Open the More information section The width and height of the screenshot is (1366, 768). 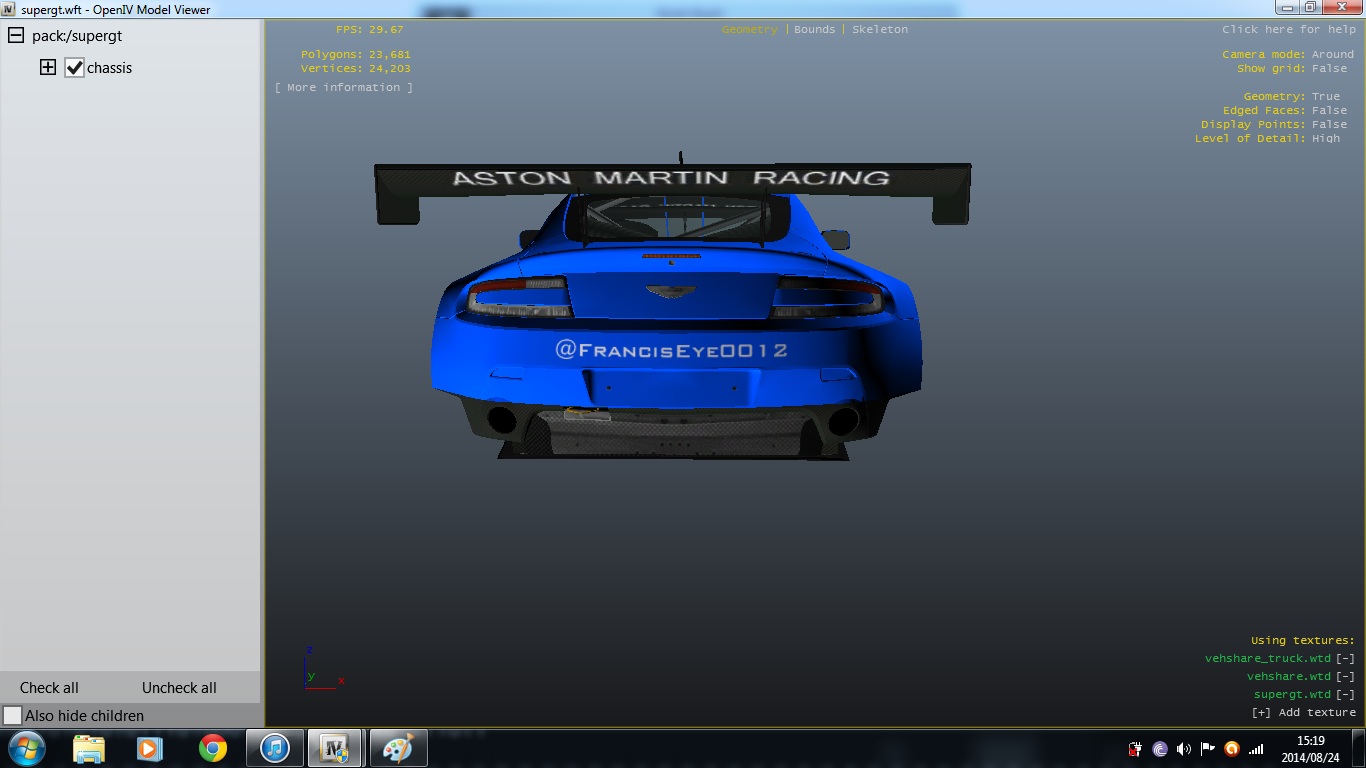point(344,88)
